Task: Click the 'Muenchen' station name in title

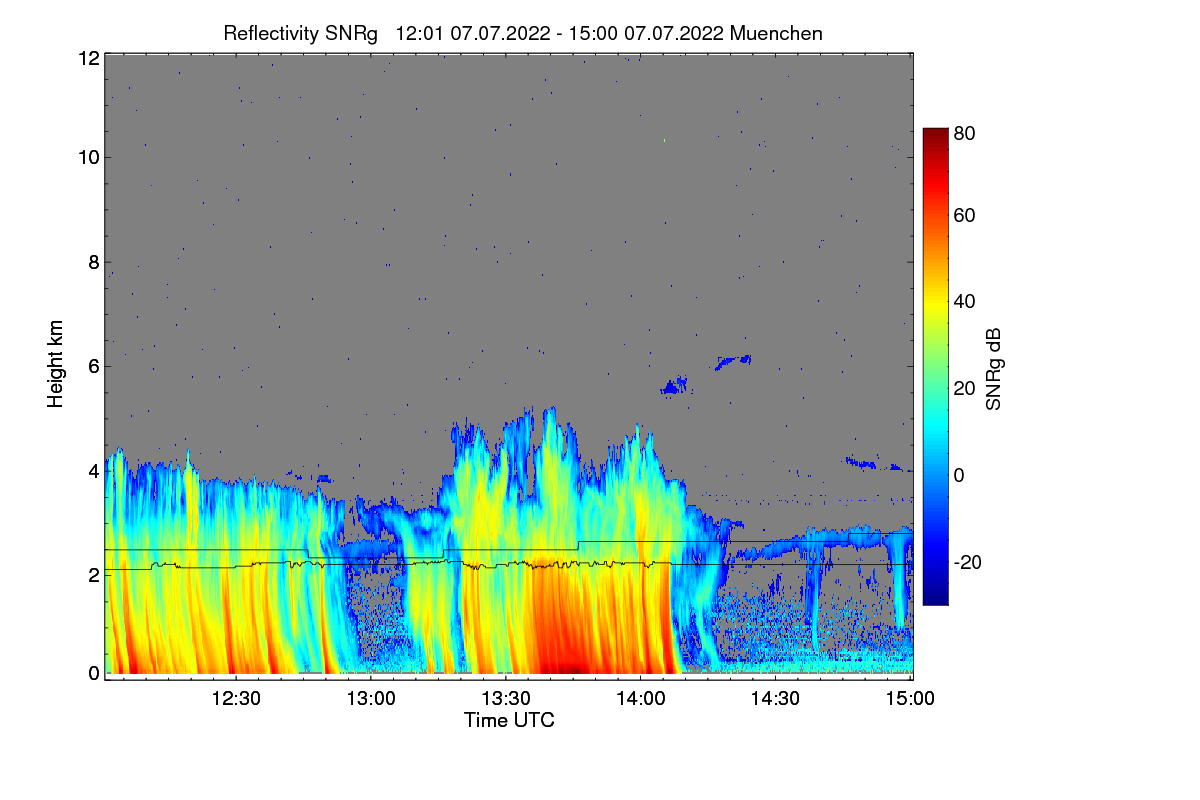Action: (776, 33)
